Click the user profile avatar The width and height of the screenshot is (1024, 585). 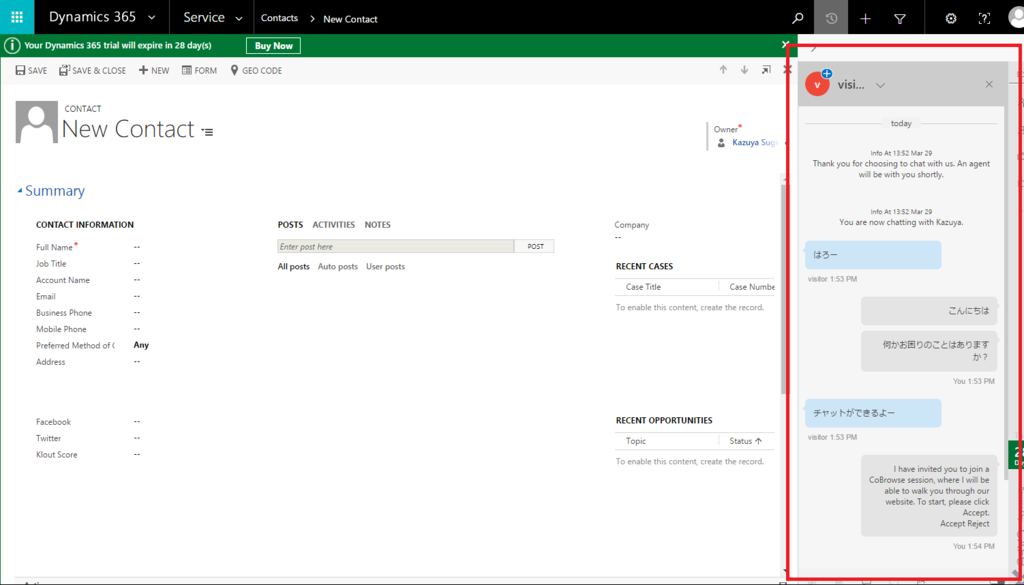point(1016,18)
